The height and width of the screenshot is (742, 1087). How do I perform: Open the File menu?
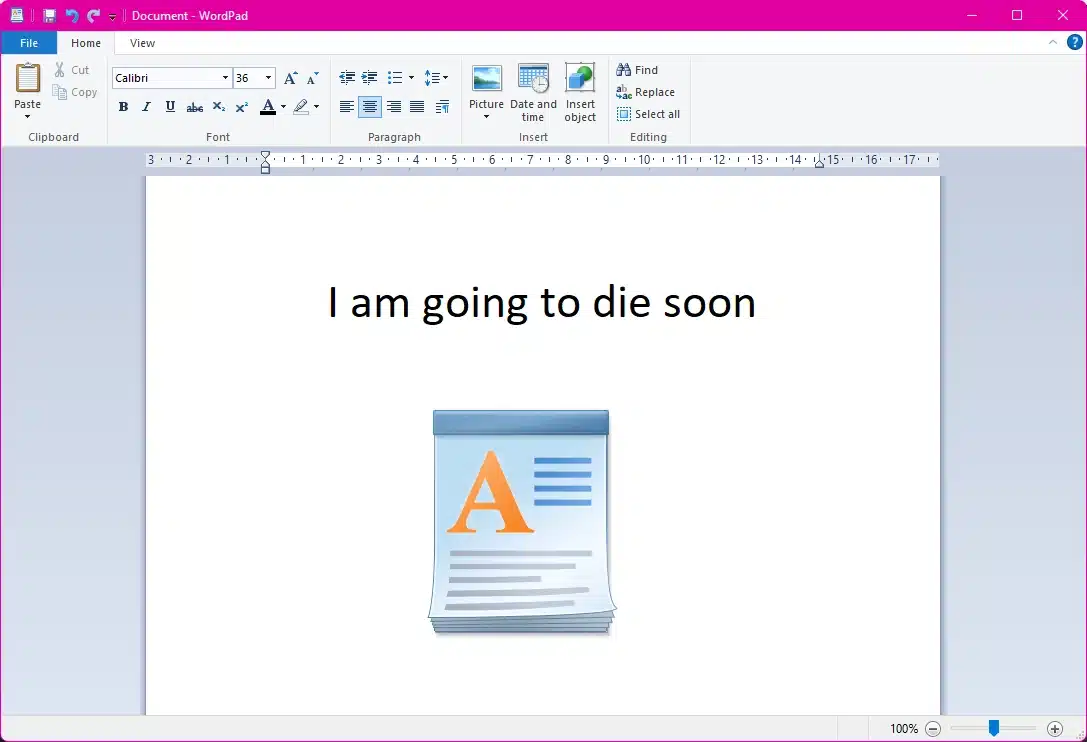[29, 43]
